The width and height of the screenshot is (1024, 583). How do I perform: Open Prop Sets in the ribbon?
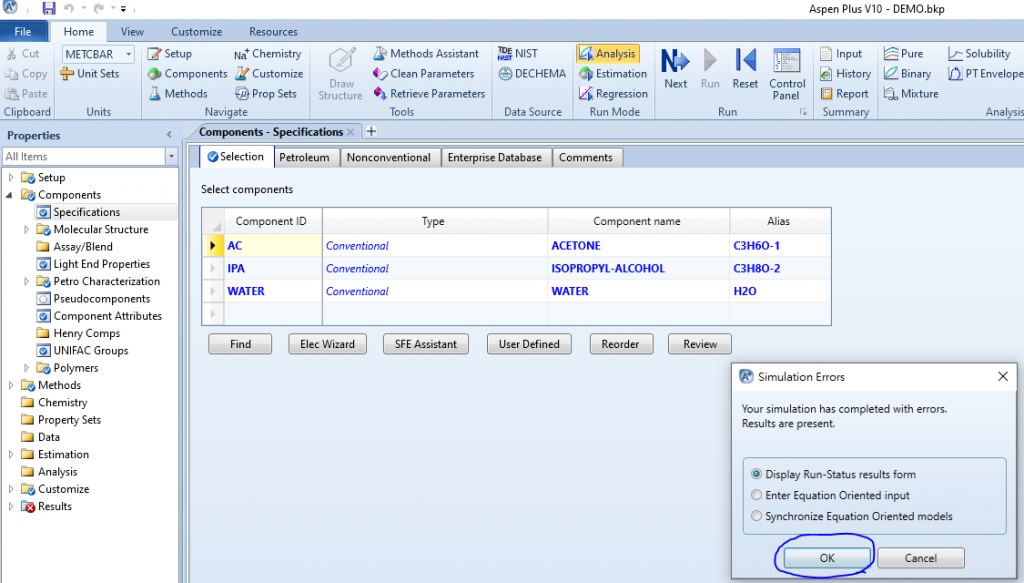[x=266, y=93]
